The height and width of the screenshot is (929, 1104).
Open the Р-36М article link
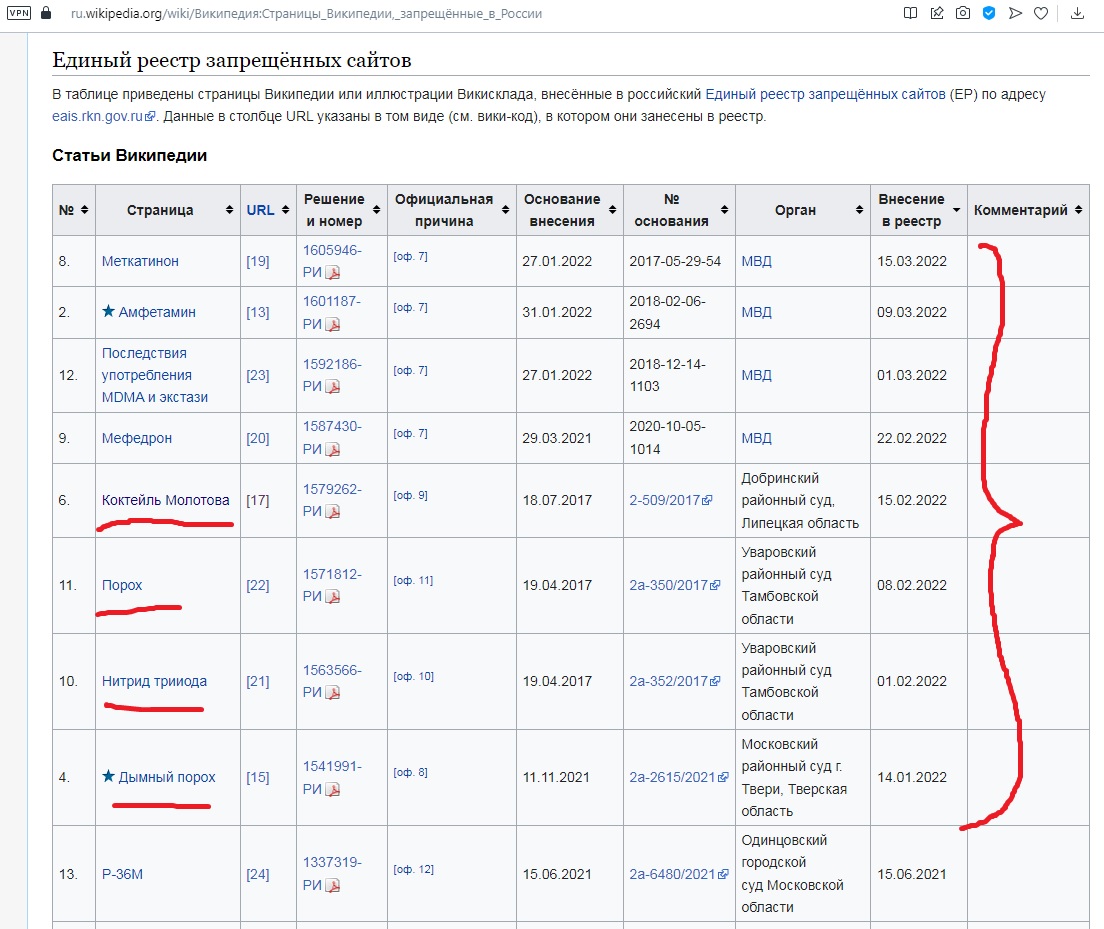pos(122,874)
